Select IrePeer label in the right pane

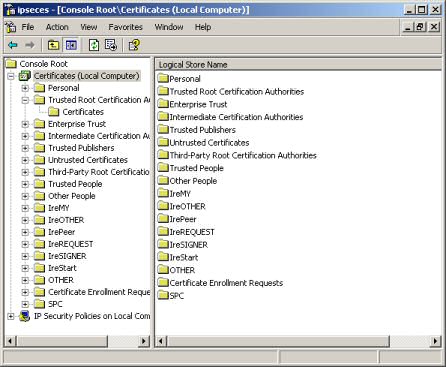pos(183,219)
